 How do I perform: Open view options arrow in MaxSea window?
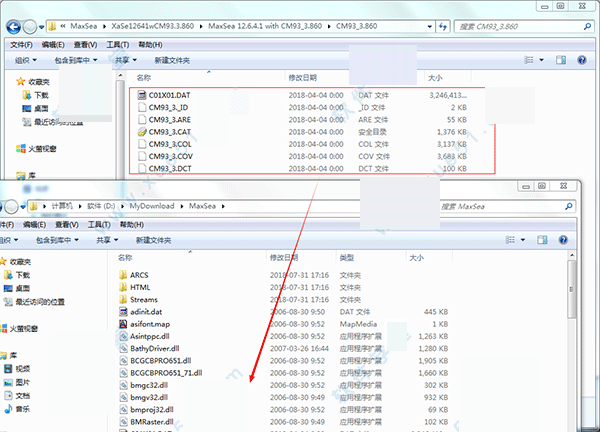tap(523, 240)
